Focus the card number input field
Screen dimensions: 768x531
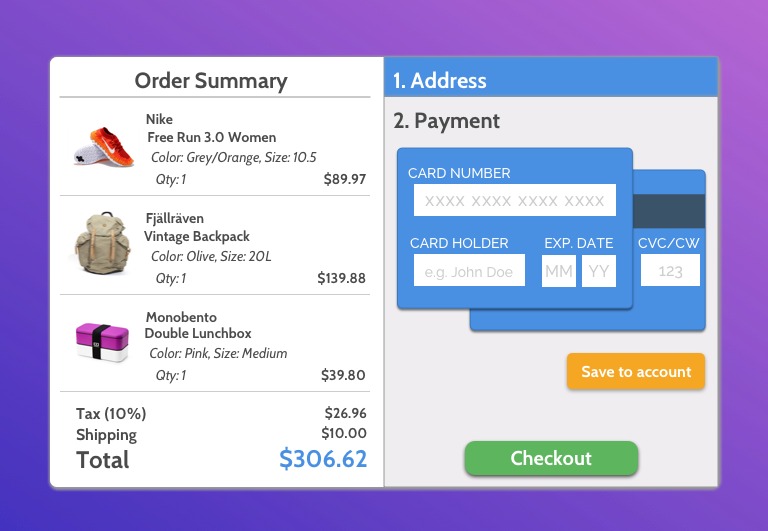pos(514,200)
